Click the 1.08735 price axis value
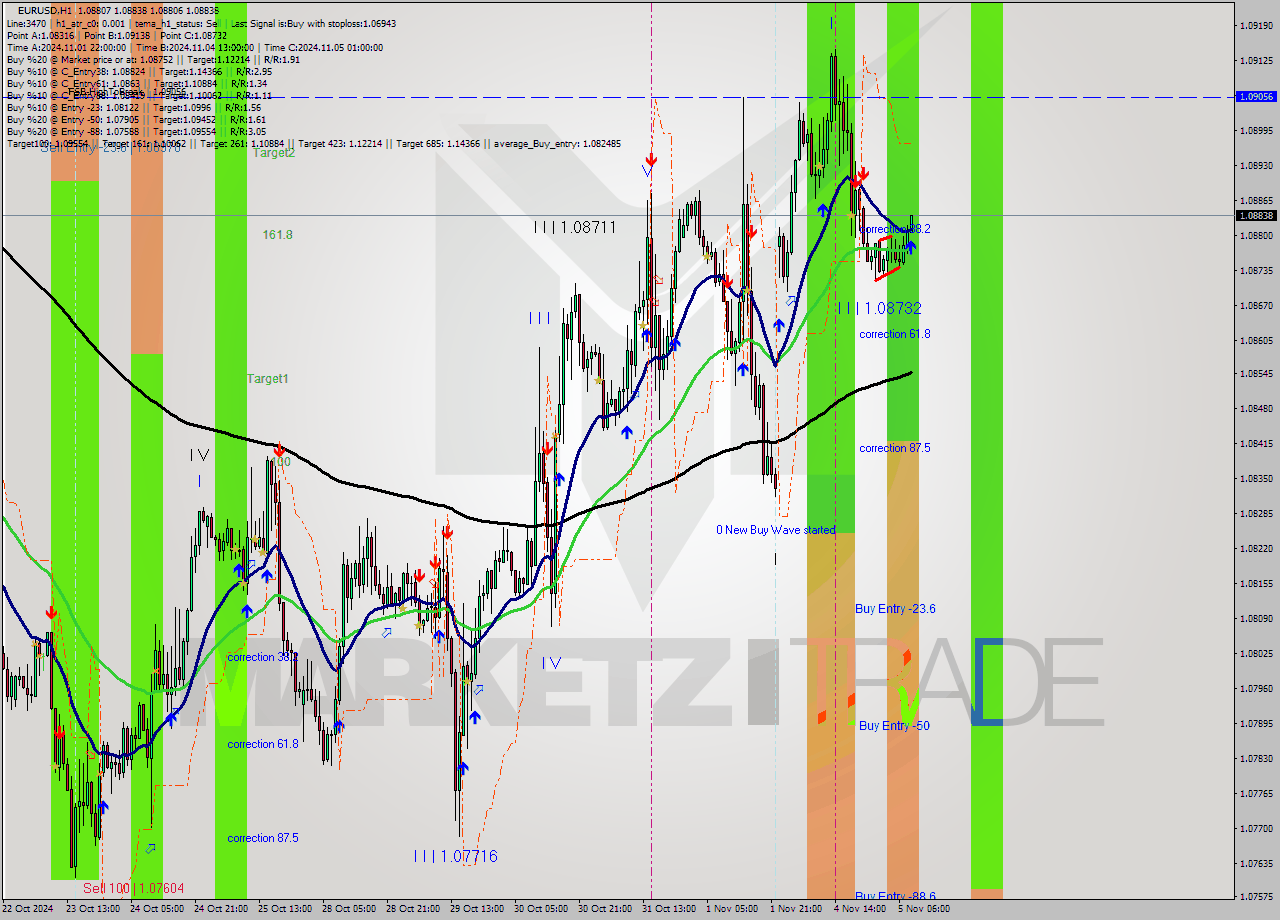The width and height of the screenshot is (1280, 920). (1256, 270)
